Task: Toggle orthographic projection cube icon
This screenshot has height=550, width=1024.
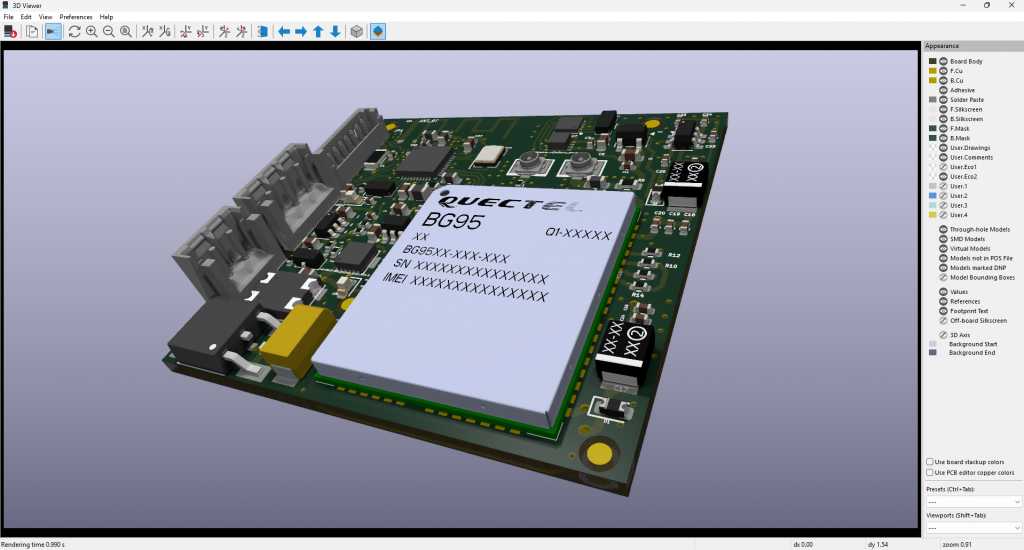Action: point(357,31)
